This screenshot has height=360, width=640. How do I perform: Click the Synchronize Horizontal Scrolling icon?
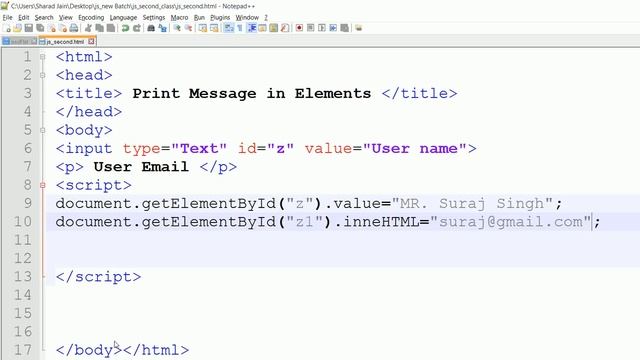pyautogui.click(x=214, y=28)
